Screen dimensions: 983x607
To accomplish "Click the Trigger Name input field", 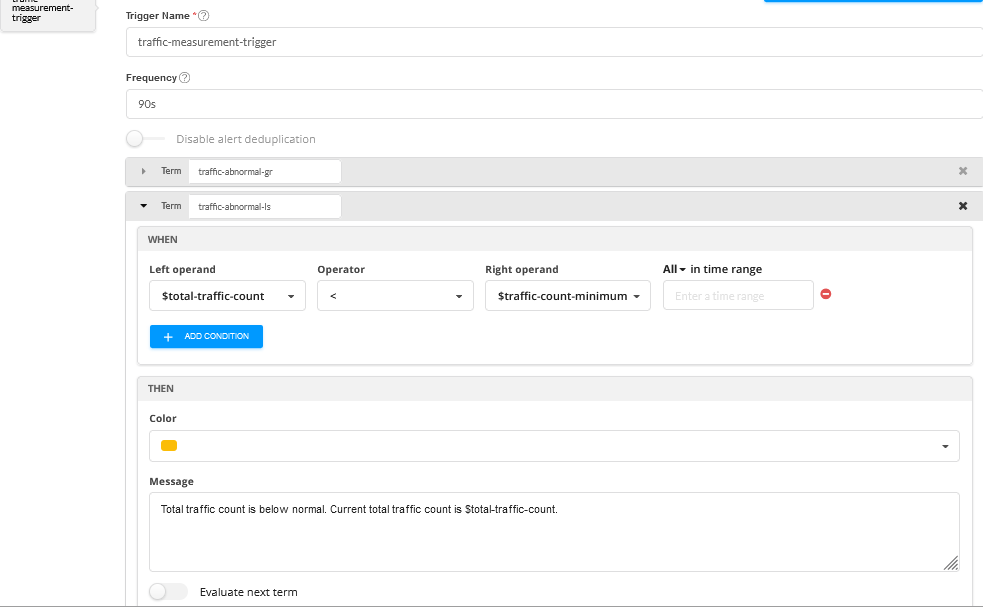I will click(x=554, y=42).
